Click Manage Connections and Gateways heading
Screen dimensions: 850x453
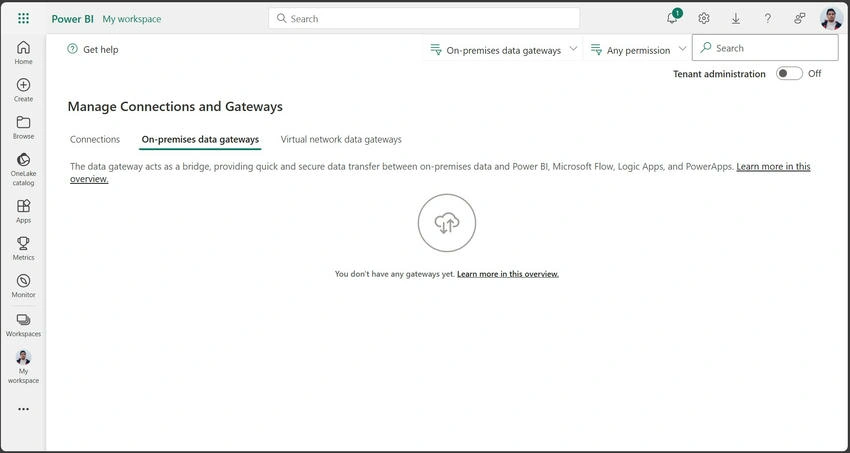tap(175, 107)
